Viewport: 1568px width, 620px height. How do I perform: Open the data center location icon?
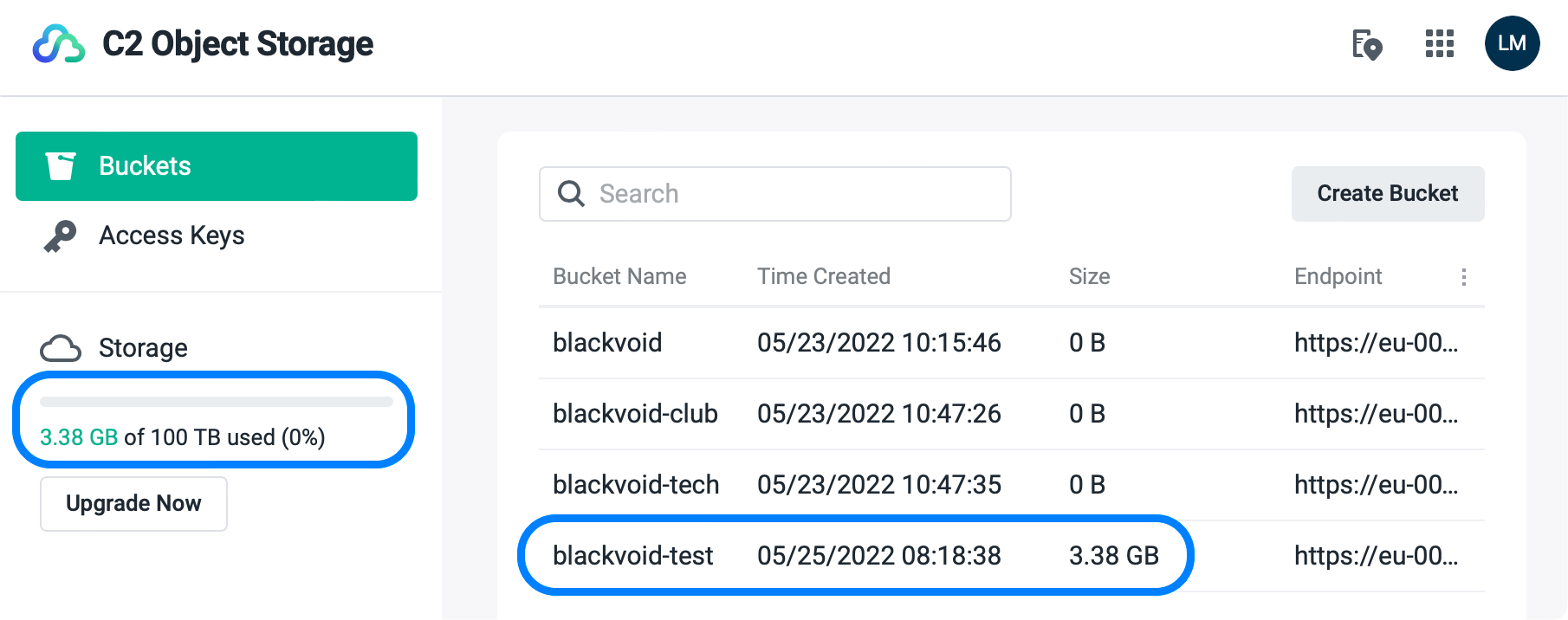tap(1367, 44)
